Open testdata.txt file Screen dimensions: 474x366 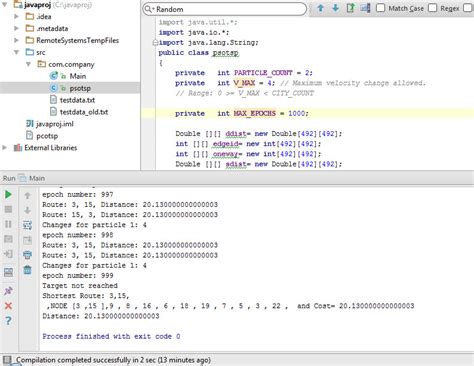(x=77, y=100)
